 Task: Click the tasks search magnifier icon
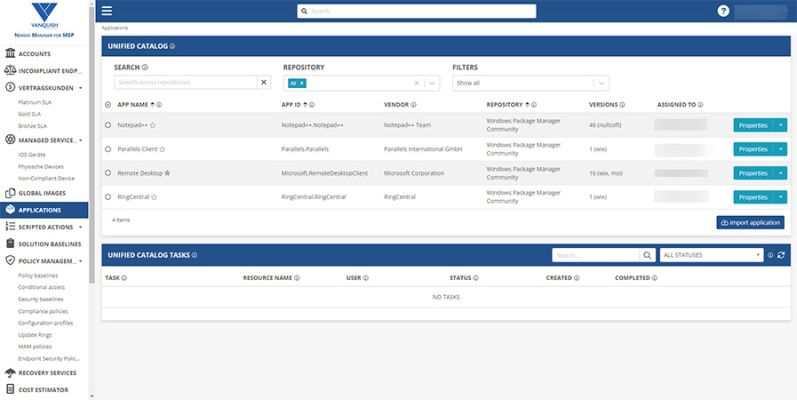[x=647, y=255]
